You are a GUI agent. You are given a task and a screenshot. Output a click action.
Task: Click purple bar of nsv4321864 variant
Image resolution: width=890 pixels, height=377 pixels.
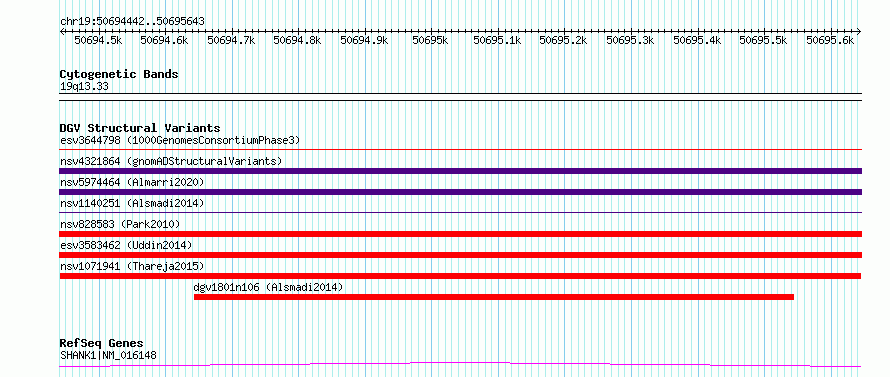[x=461, y=171]
